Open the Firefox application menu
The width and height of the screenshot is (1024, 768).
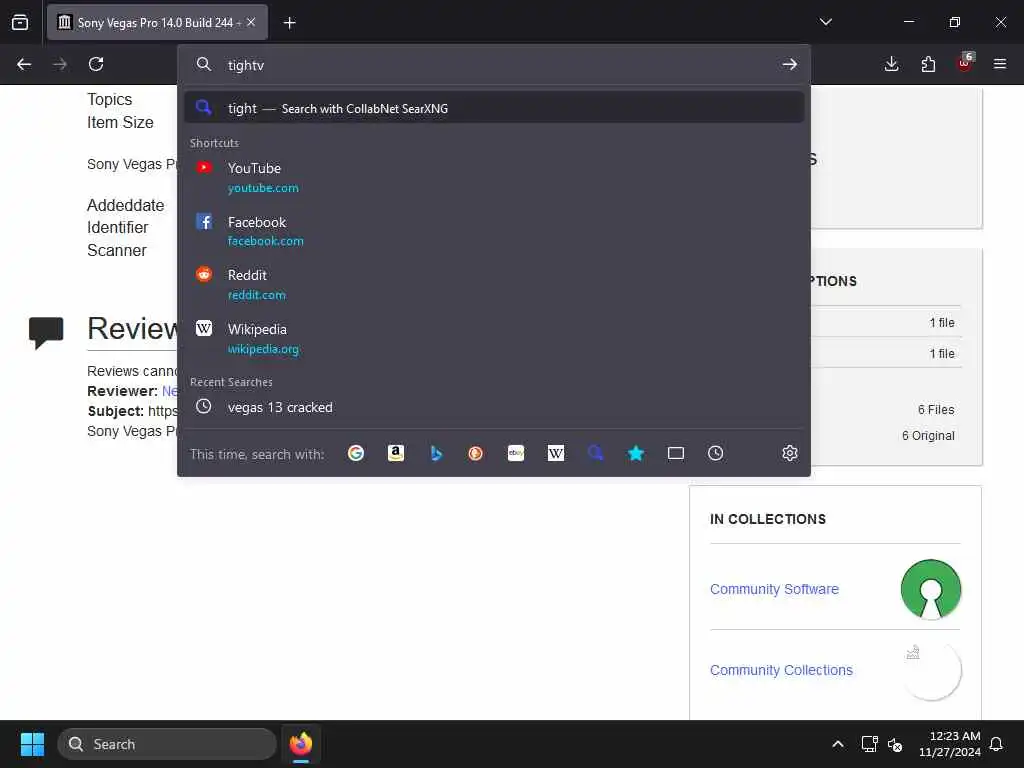pyautogui.click(x=1000, y=64)
